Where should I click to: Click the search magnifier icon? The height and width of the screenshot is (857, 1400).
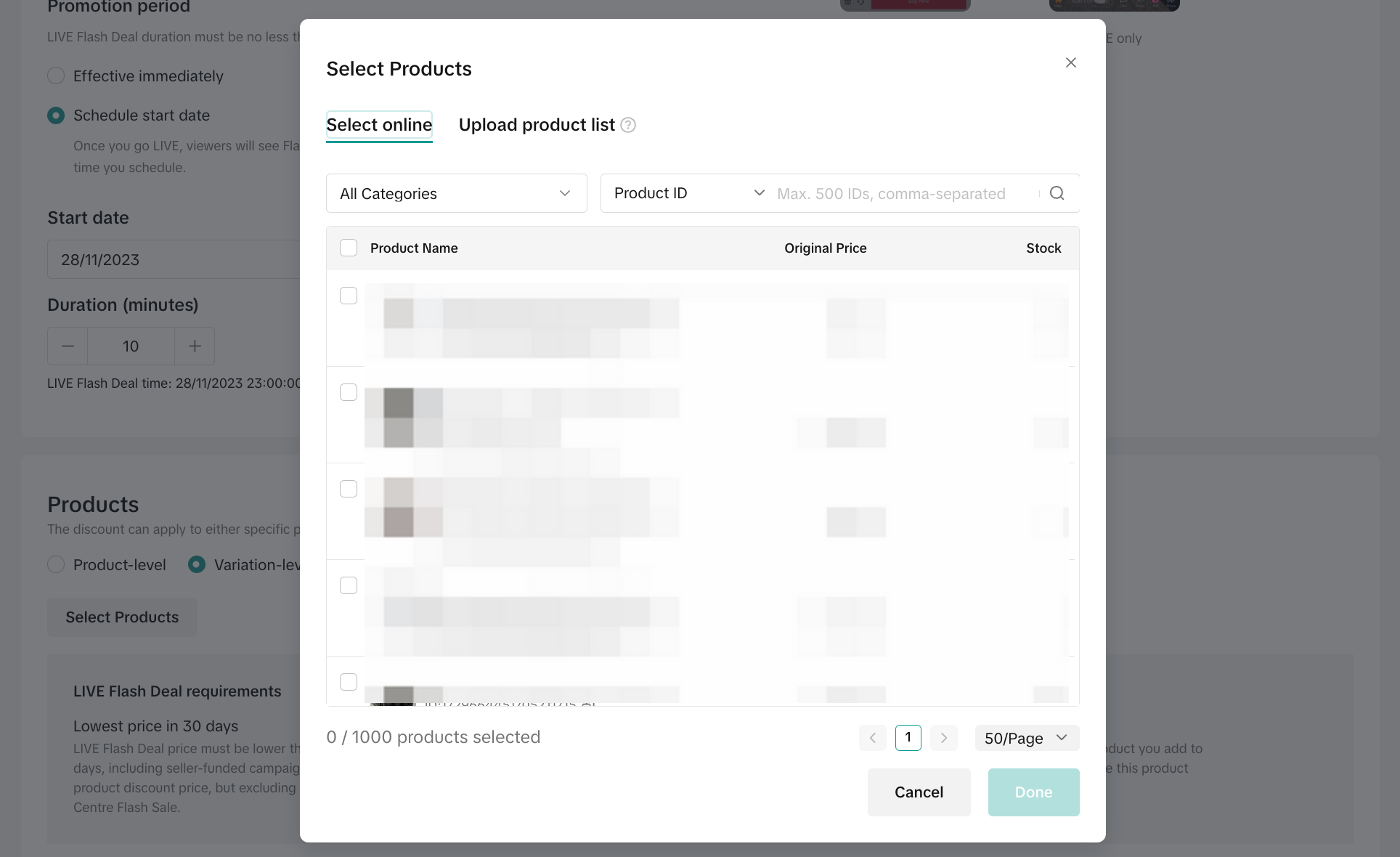coord(1057,193)
